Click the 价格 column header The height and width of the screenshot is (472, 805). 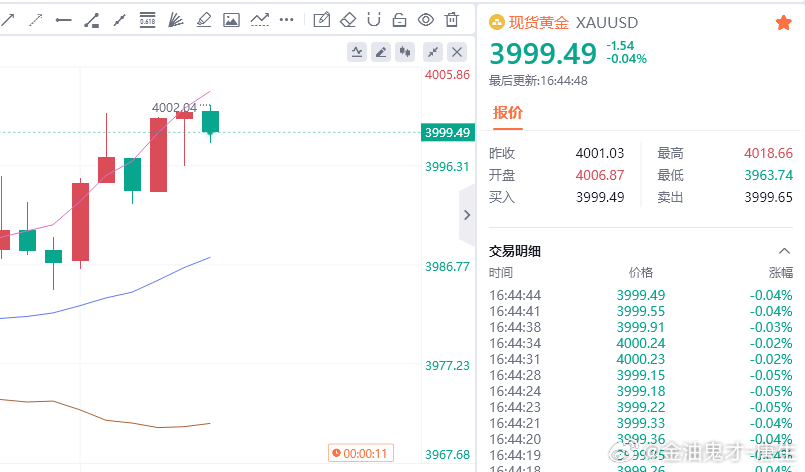tap(641, 273)
